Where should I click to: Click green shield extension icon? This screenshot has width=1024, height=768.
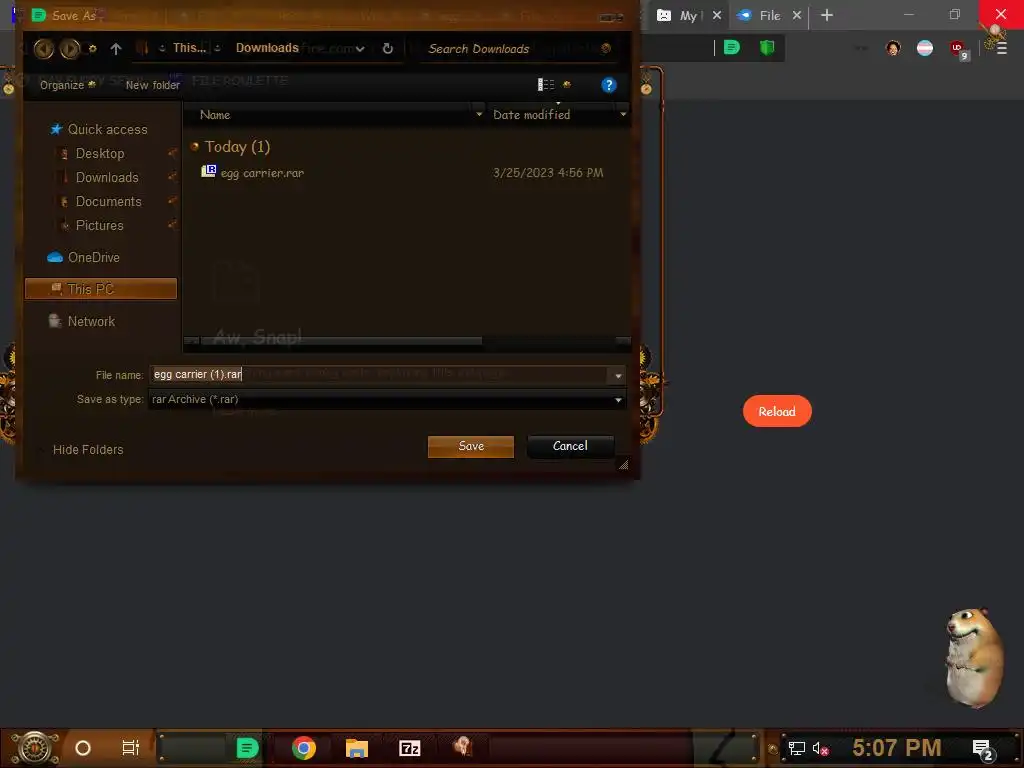(767, 48)
